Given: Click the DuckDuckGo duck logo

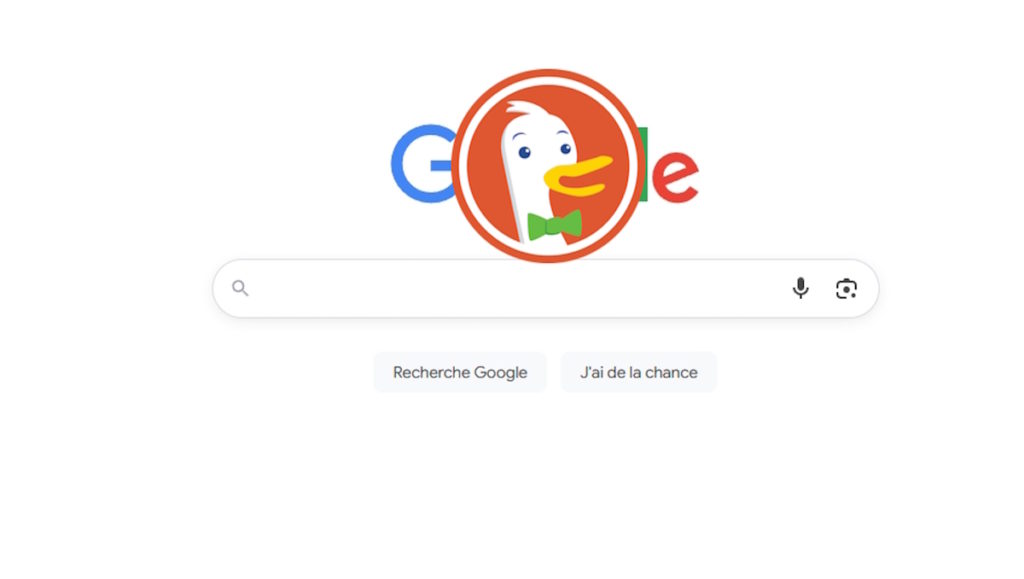Looking at the screenshot, I should coord(547,166).
